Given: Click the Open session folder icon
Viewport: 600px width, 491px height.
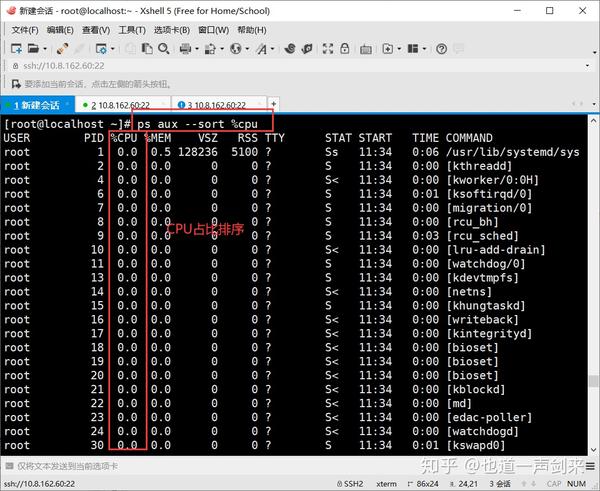Looking at the screenshot, I should 33,49.
